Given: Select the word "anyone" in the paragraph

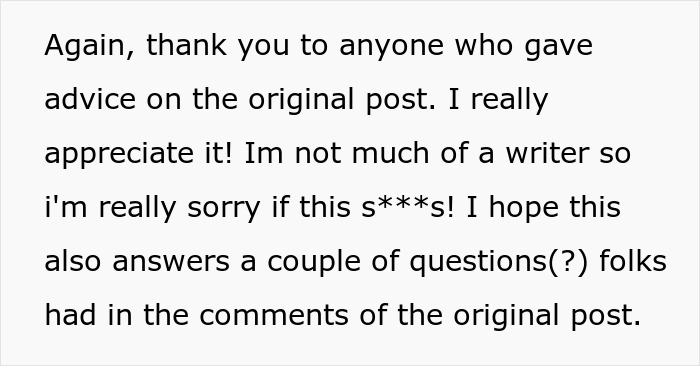Looking at the screenshot, I should [x=392, y=47].
